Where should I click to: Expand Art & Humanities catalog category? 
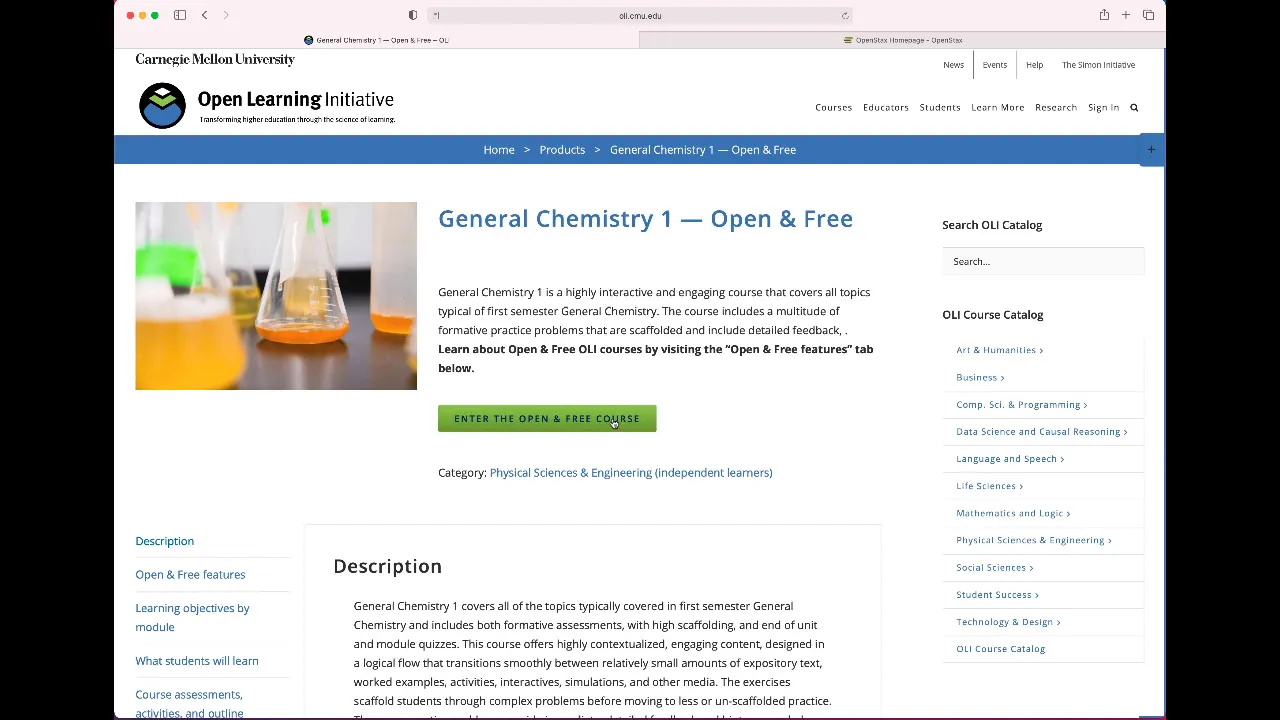[1000, 350]
